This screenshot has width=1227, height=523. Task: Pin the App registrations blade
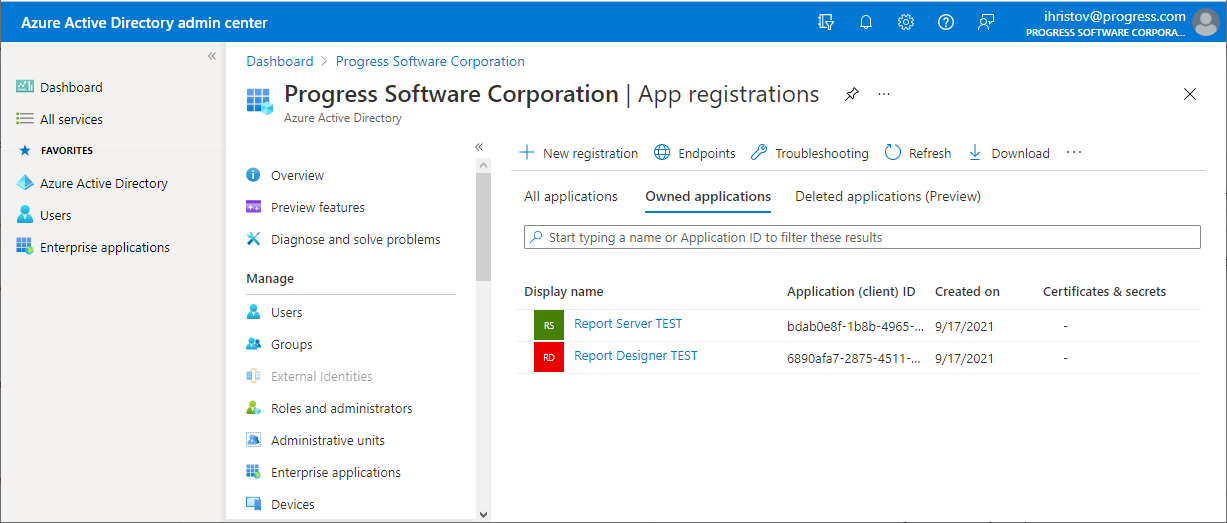pos(852,94)
